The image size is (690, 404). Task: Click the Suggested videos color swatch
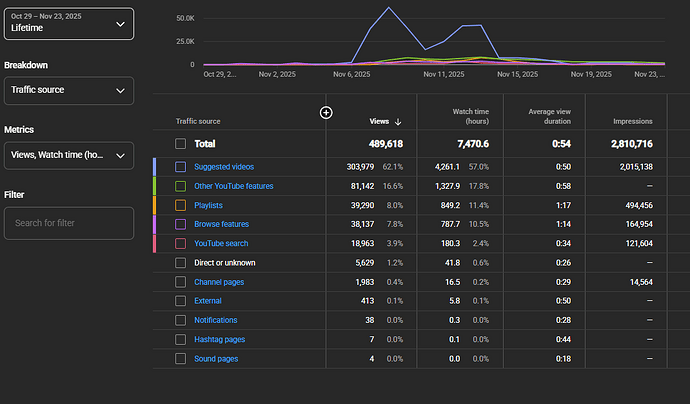[156, 167]
